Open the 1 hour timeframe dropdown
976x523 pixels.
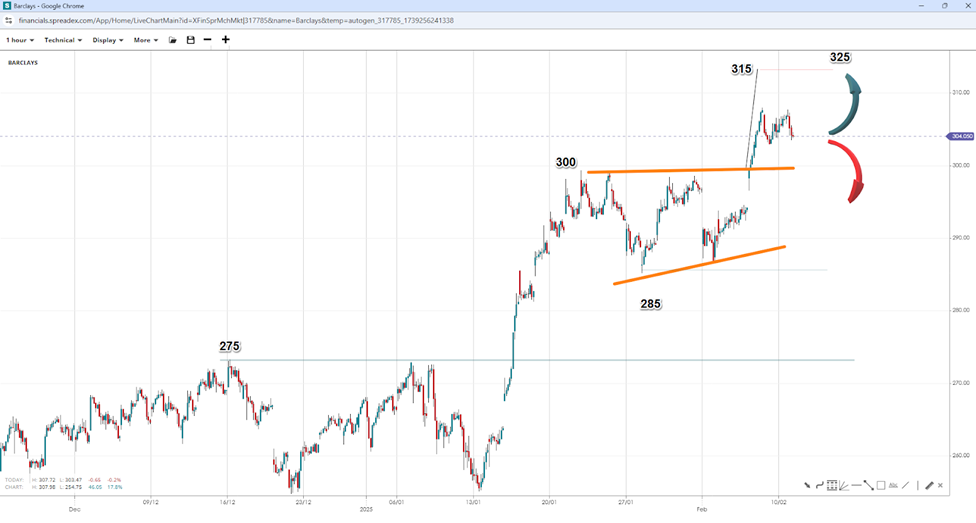tap(20, 40)
